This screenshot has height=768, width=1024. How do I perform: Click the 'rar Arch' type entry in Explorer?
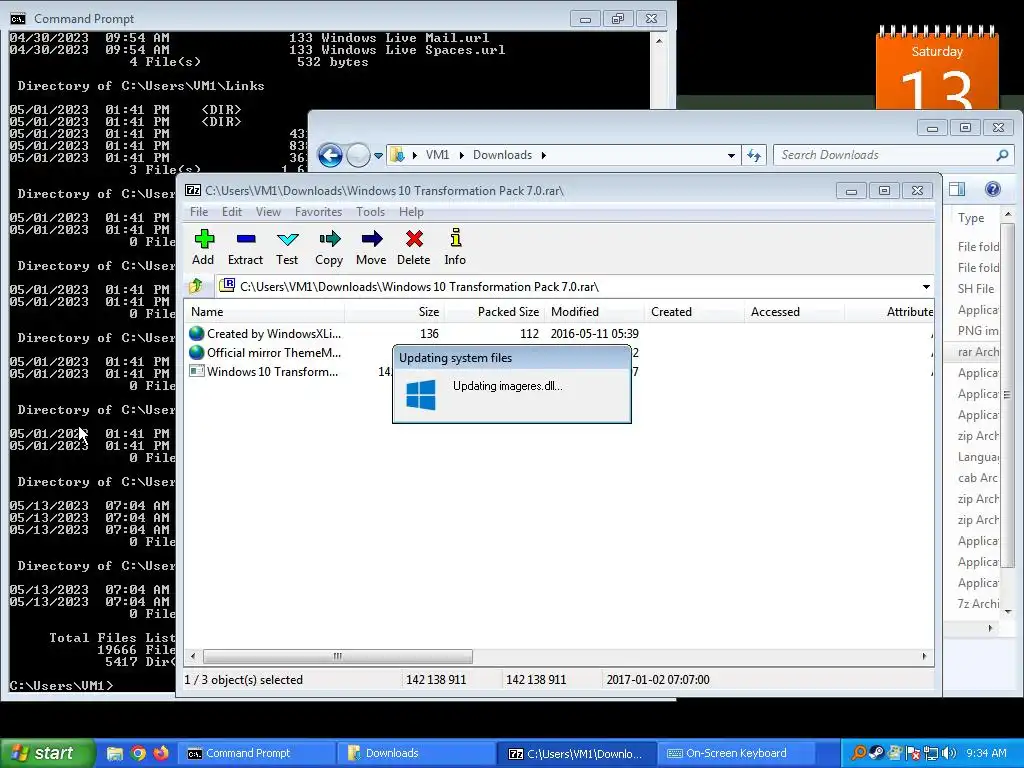coord(978,351)
